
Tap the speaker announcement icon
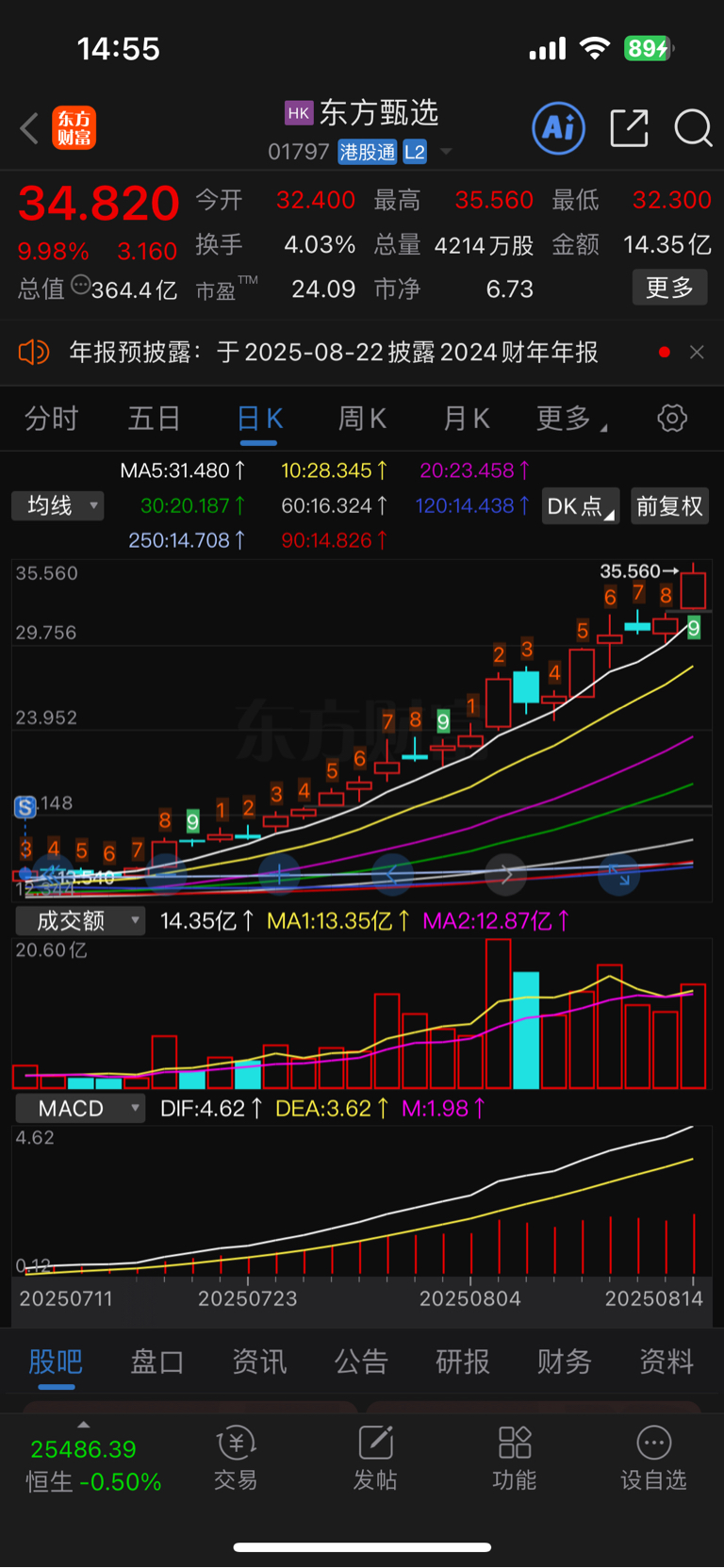point(34,353)
